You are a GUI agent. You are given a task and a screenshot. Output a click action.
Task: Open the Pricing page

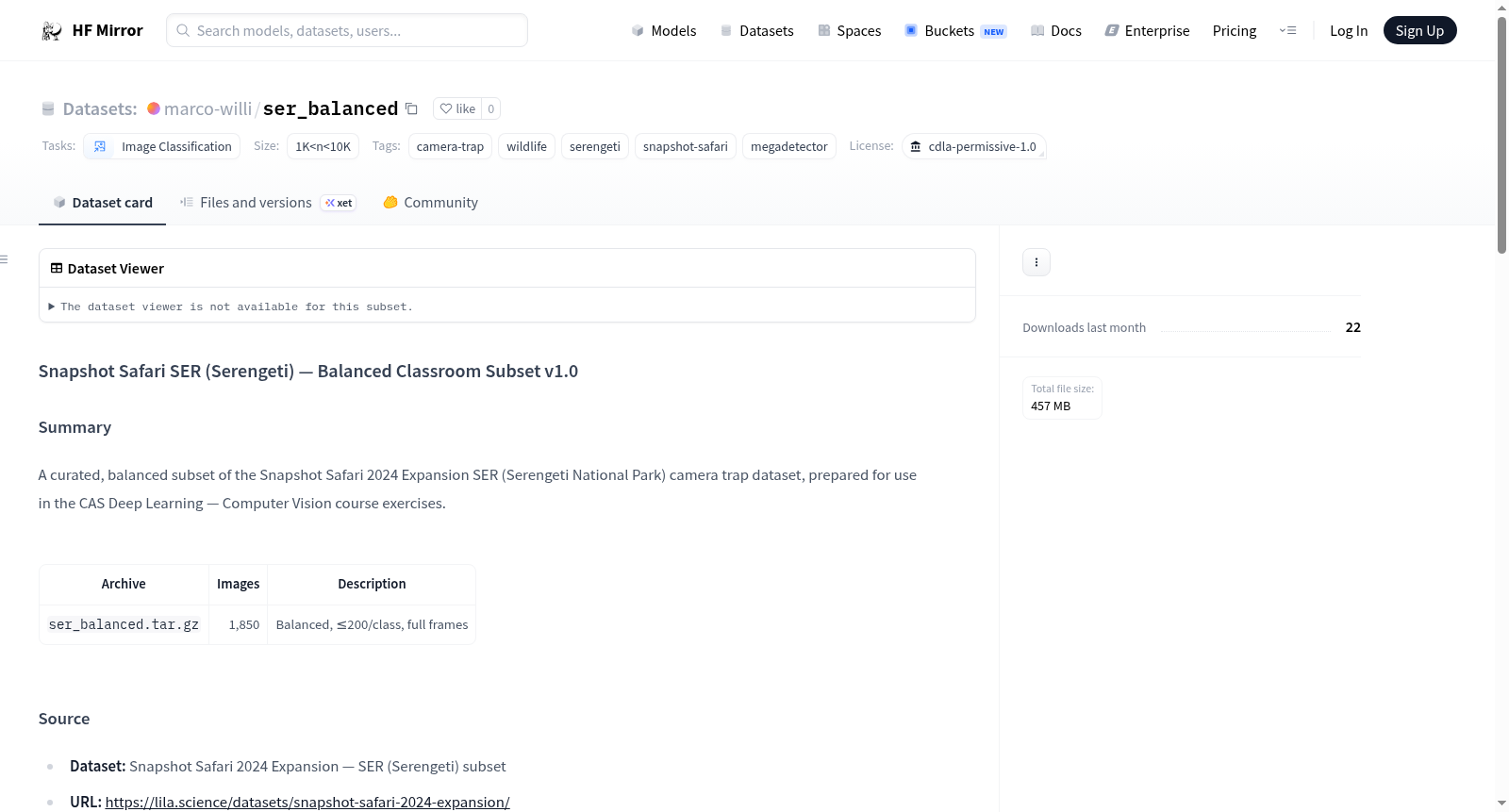pos(1235,30)
